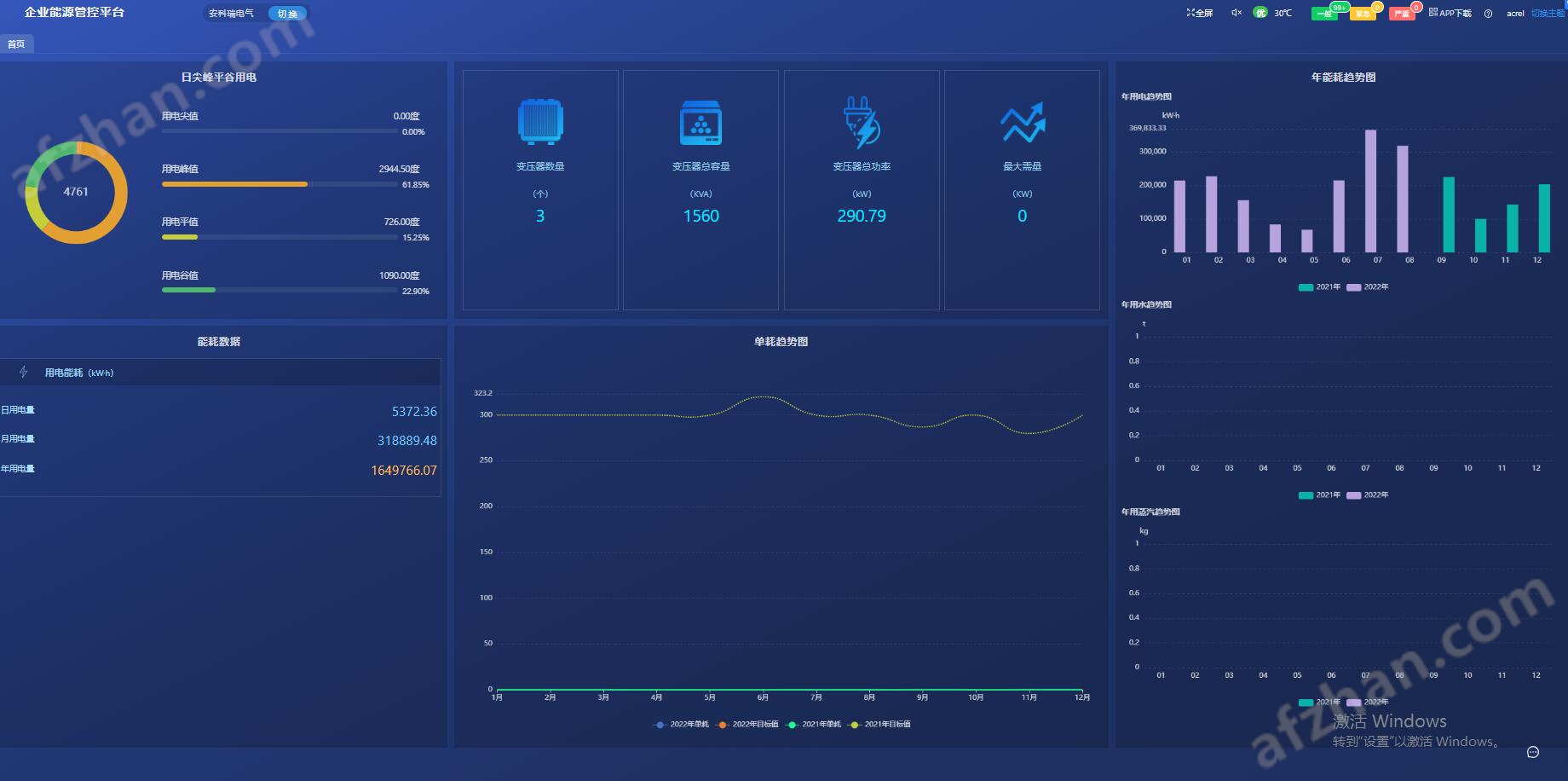Click the teal bar at month 09
The width and height of the screenshot is (1568, 781).
[x=1449, y=215]
